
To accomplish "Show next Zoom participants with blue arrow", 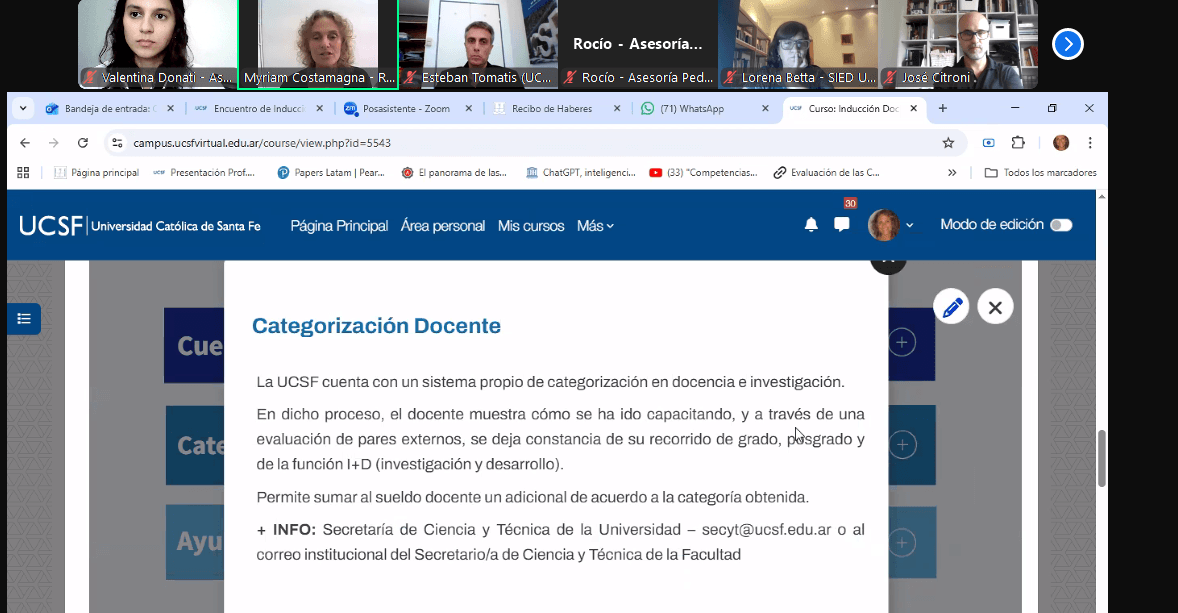I will pos(1068,44).
